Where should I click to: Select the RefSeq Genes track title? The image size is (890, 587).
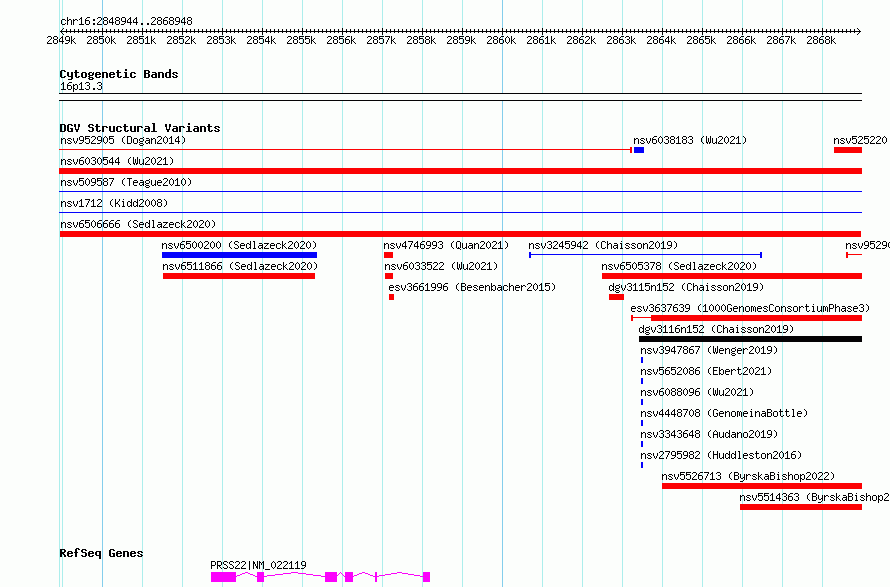click(x=101, y=553)
